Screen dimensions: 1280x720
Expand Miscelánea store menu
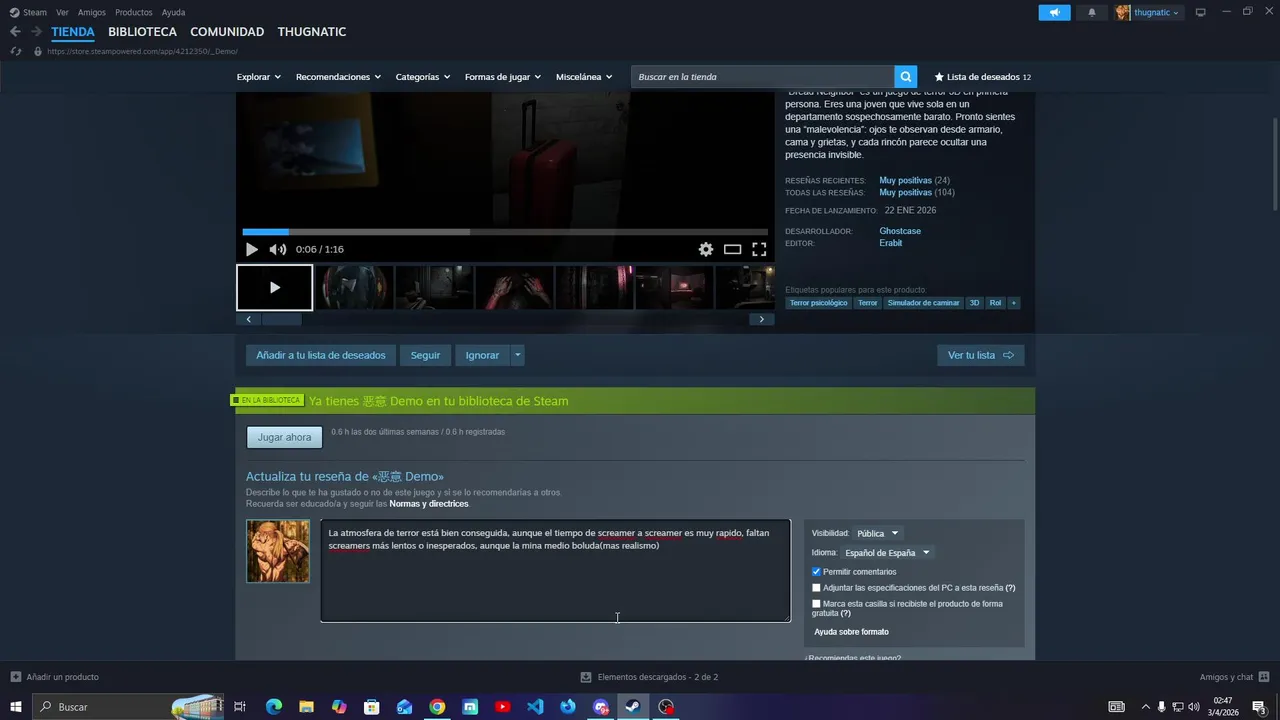tap(585, 77)
